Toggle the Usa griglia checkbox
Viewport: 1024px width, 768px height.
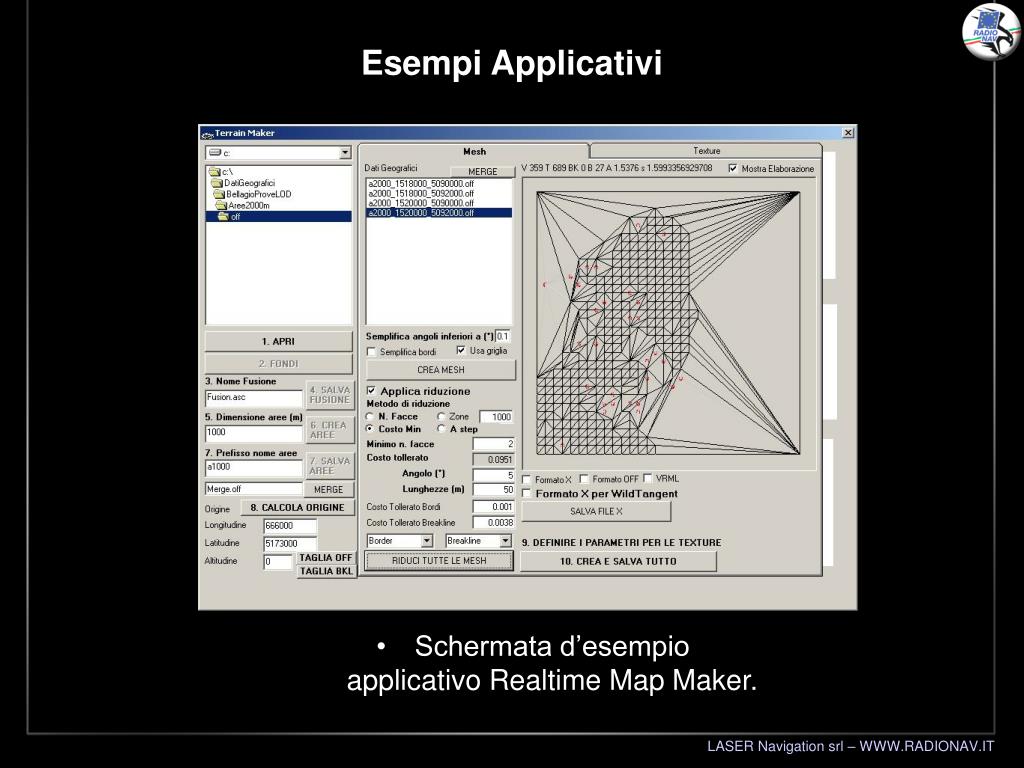461,351
